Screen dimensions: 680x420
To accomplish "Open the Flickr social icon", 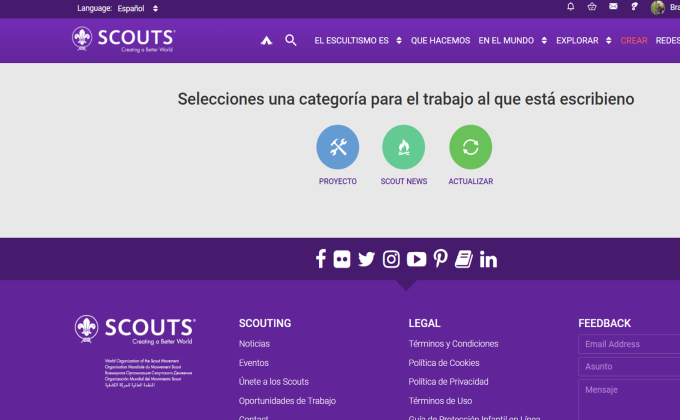I will [342, 259].
